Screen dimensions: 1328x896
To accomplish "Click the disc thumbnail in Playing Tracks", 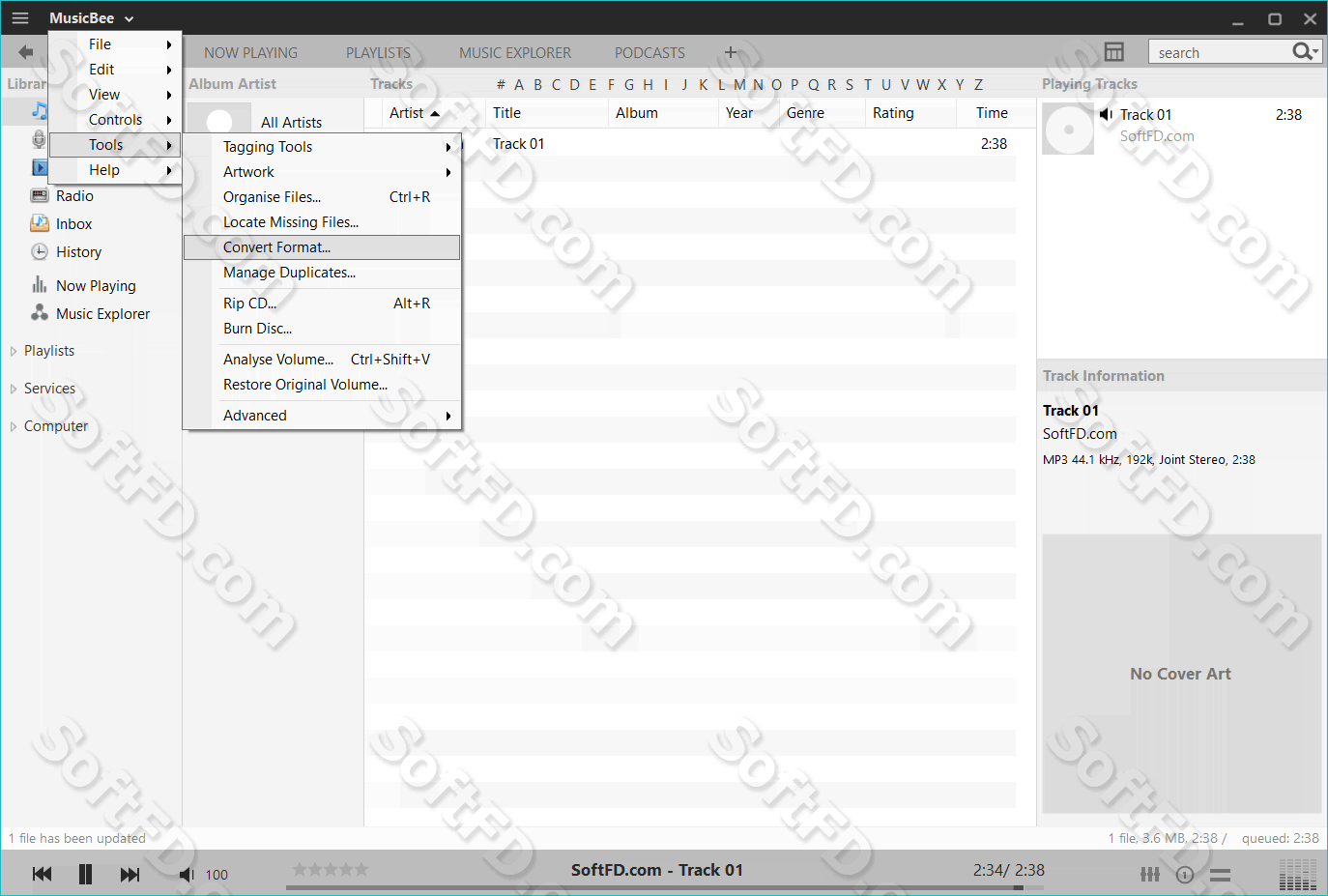I will coord(1068,129).
